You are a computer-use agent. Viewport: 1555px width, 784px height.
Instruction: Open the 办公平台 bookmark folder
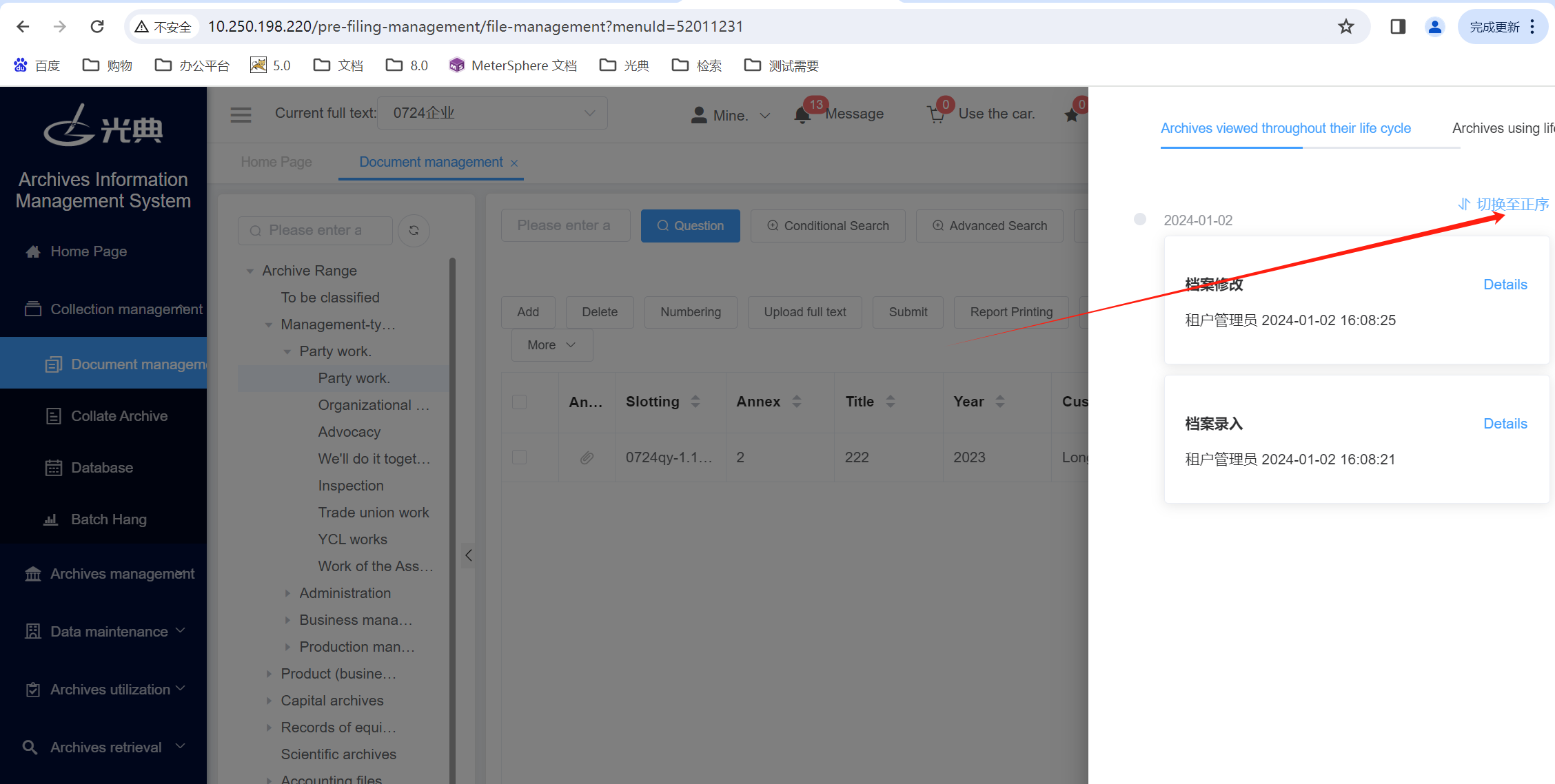coord(192,65)
